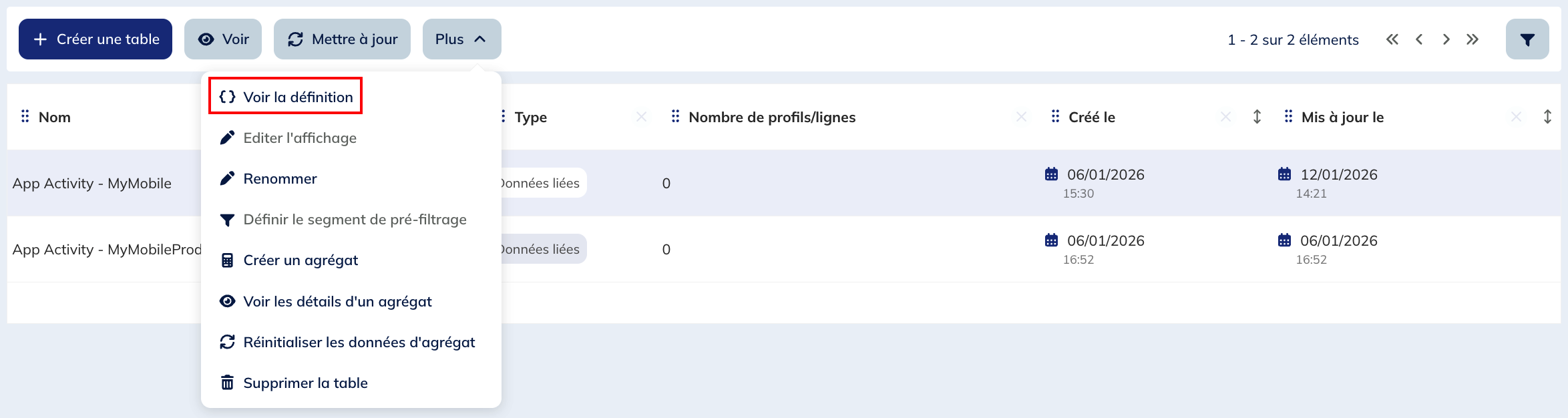Viewport: 1568px width, 418px height.
Task: Select the filter icon at top right
Action: [1527, 39]
